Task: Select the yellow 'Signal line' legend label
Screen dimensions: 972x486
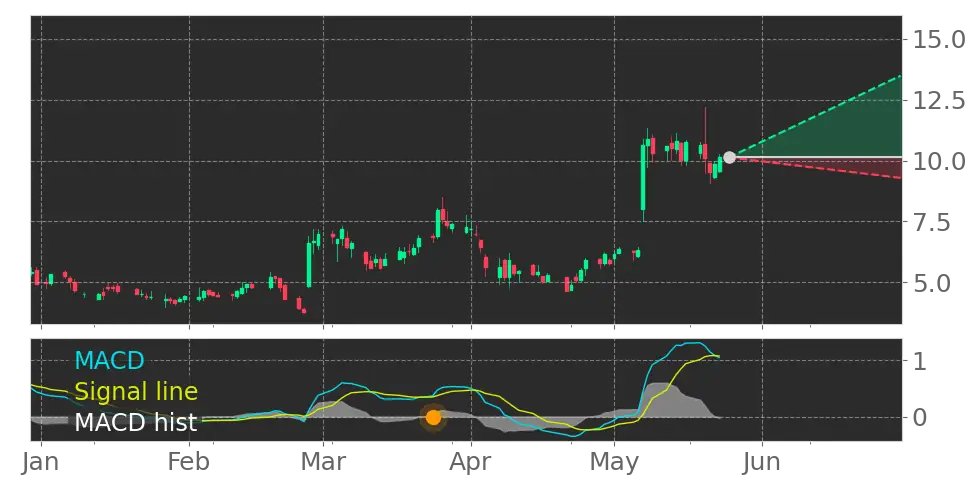Action: pyautogui.click(x=136, y=391)
